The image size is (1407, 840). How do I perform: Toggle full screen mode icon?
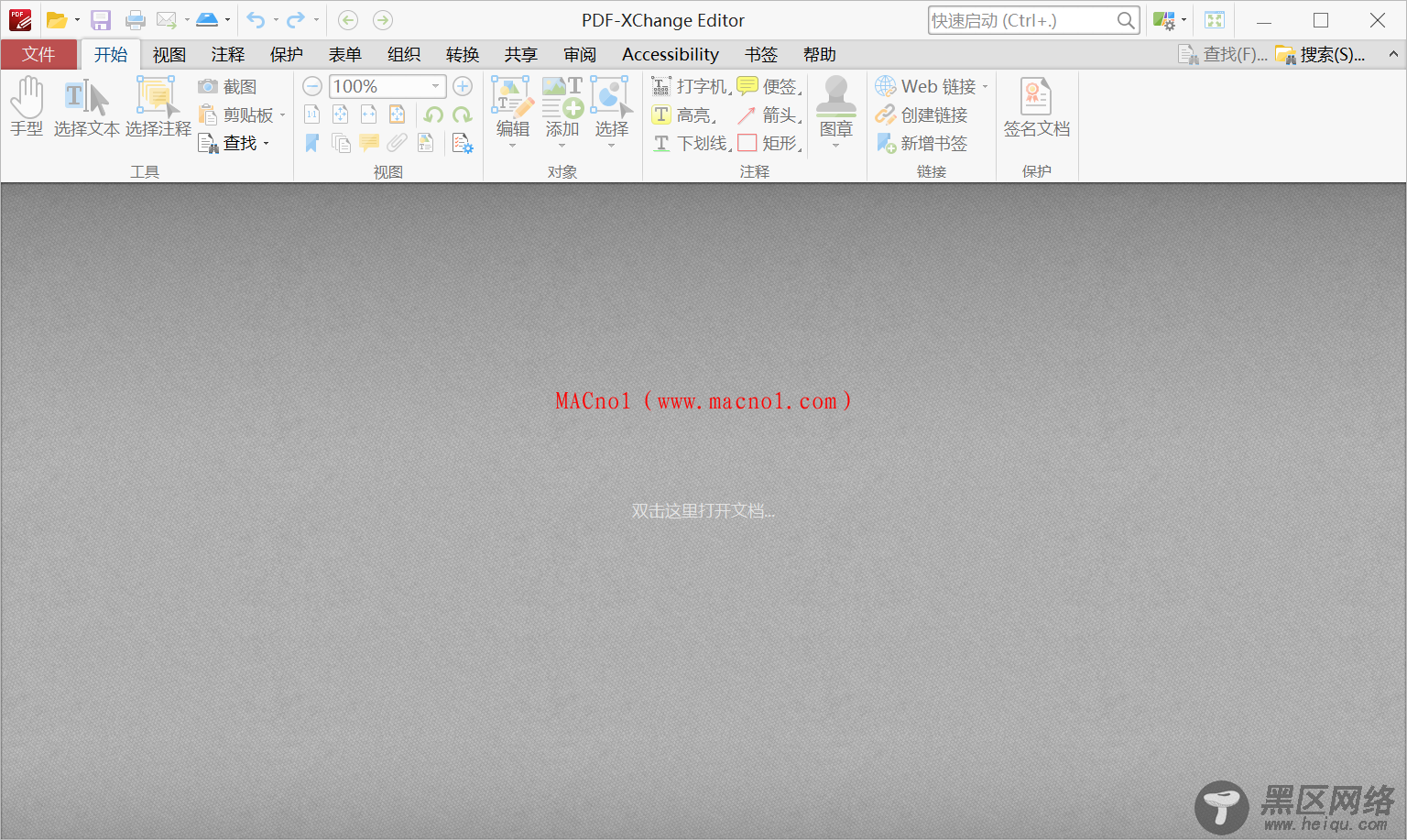[x=1215, y=20]
